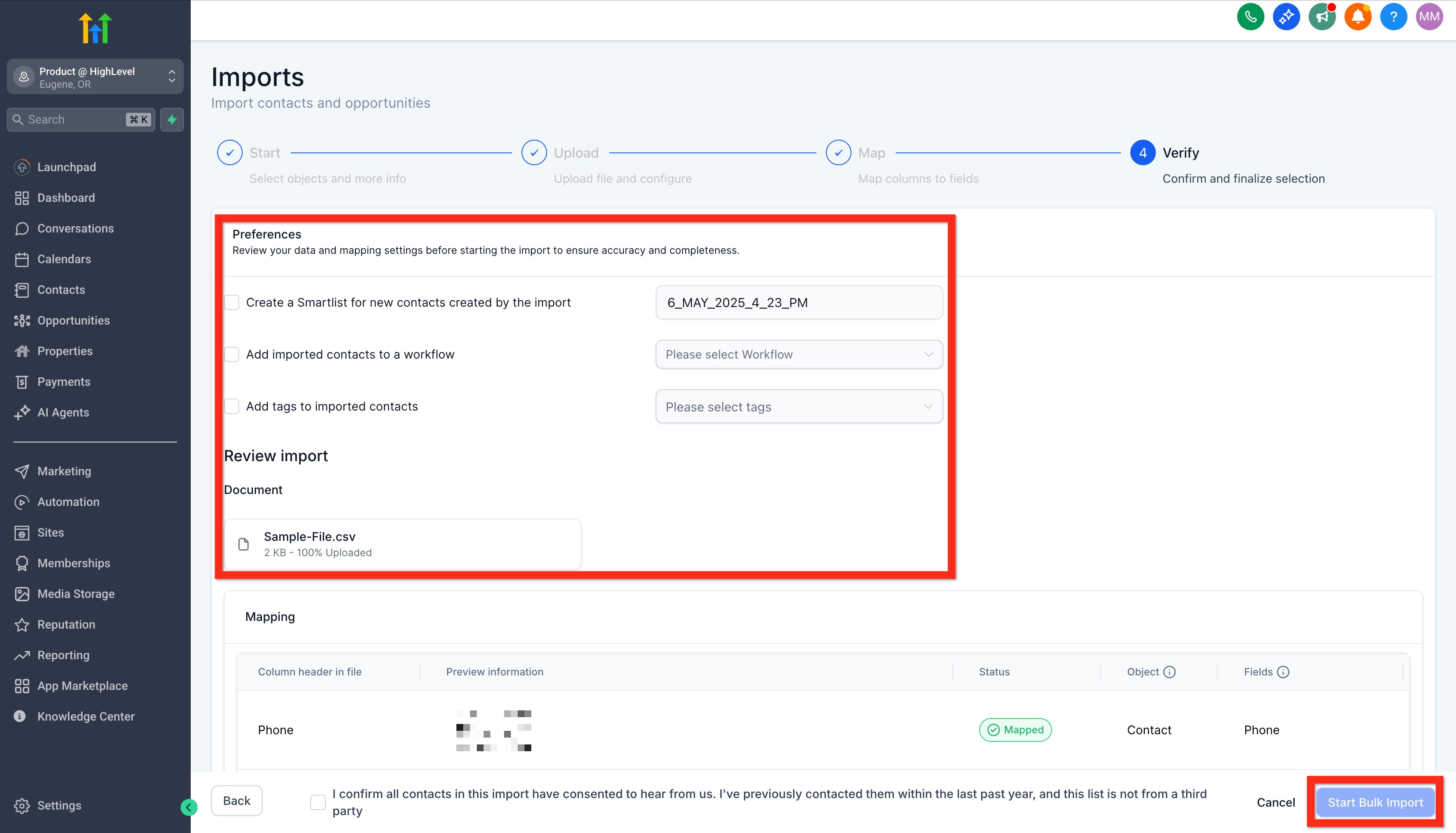1456x833 pixels.
Task: Open the Product @ HighLevel account switcher
Action: [95, 77]
